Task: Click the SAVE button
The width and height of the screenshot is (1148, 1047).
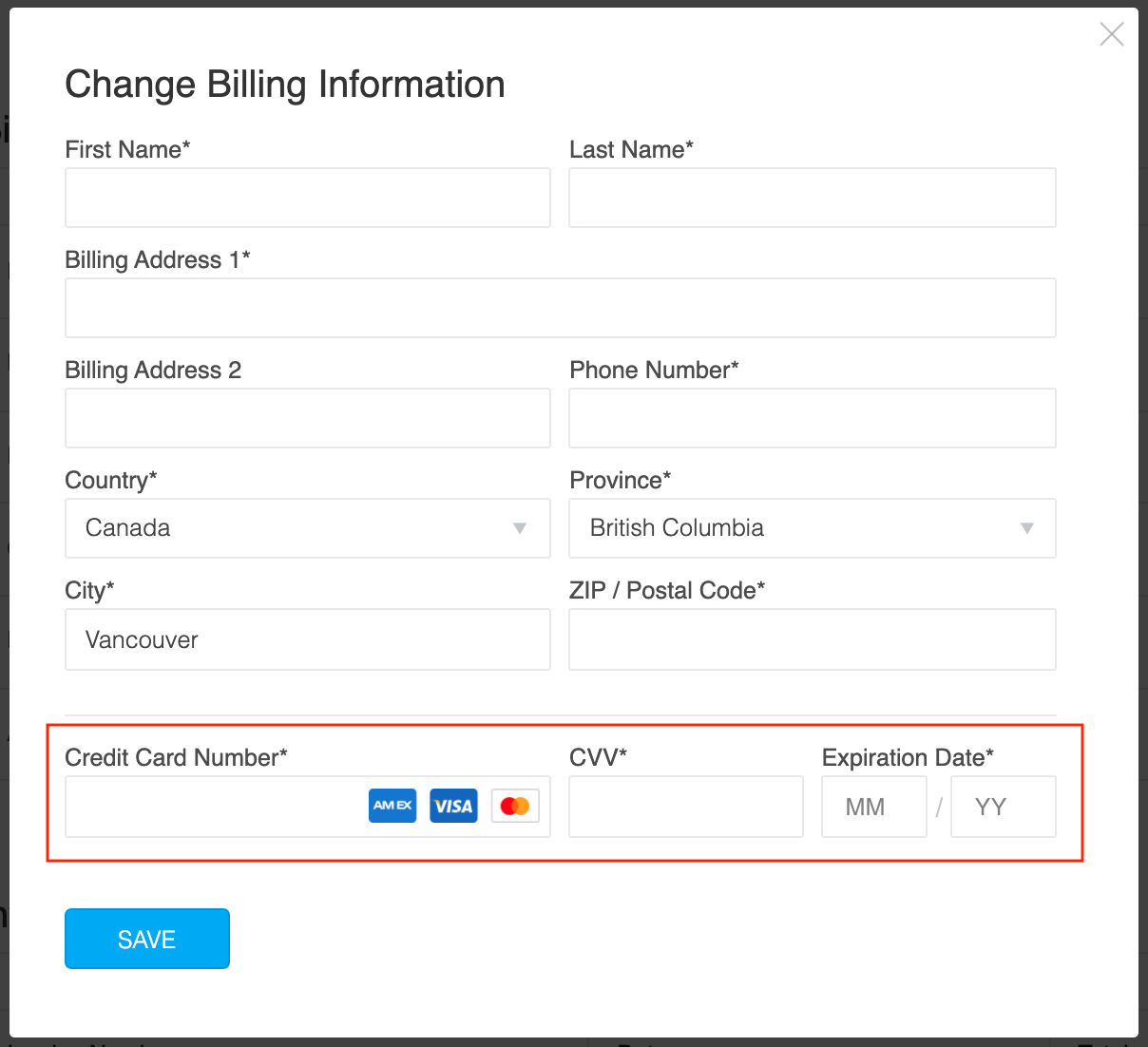Action: (x=147, y=939)
